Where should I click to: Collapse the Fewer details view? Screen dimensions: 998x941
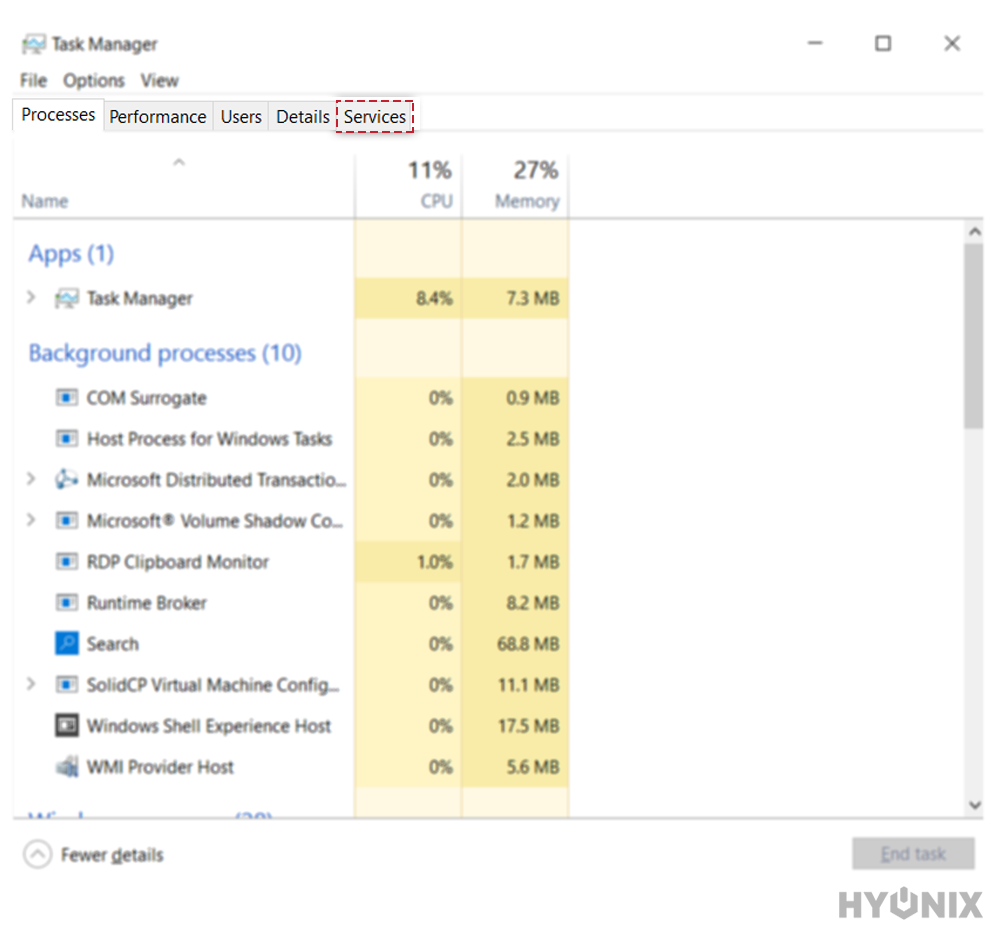click(x=38, y=854)
